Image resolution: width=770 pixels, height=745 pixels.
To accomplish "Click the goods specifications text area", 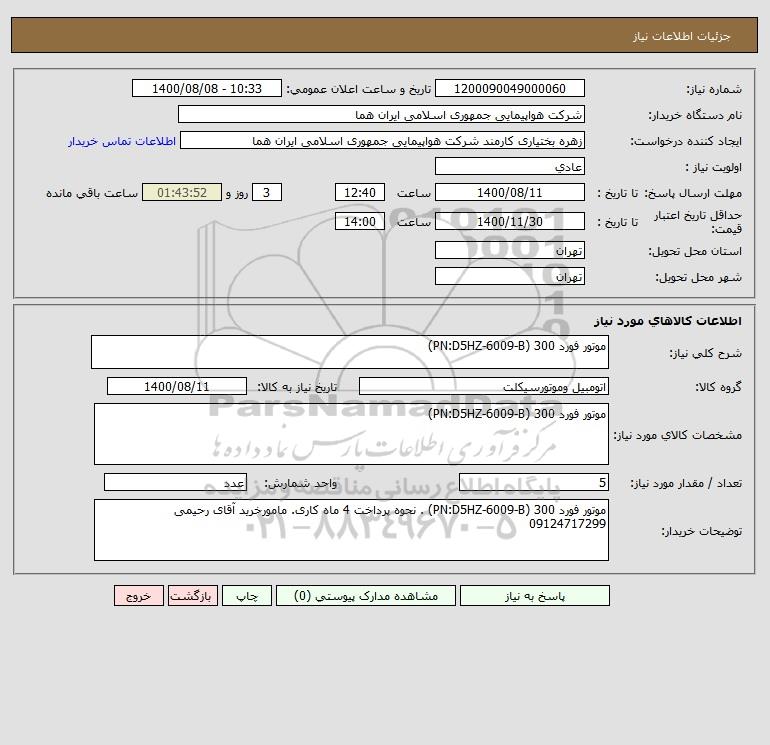I will [x=351, y=434].
